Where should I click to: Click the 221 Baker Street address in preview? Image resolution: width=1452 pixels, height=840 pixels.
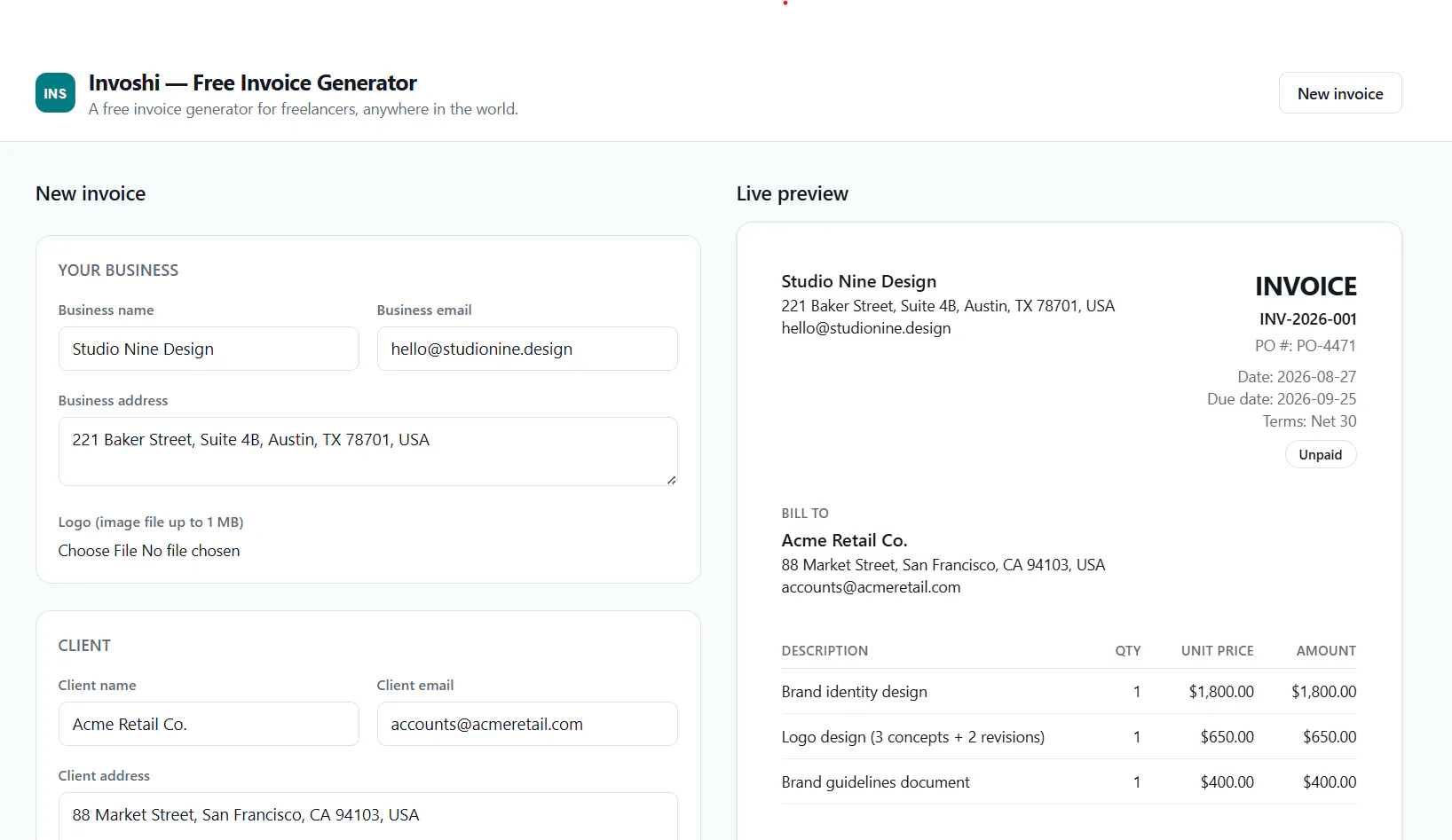point(948,306)
